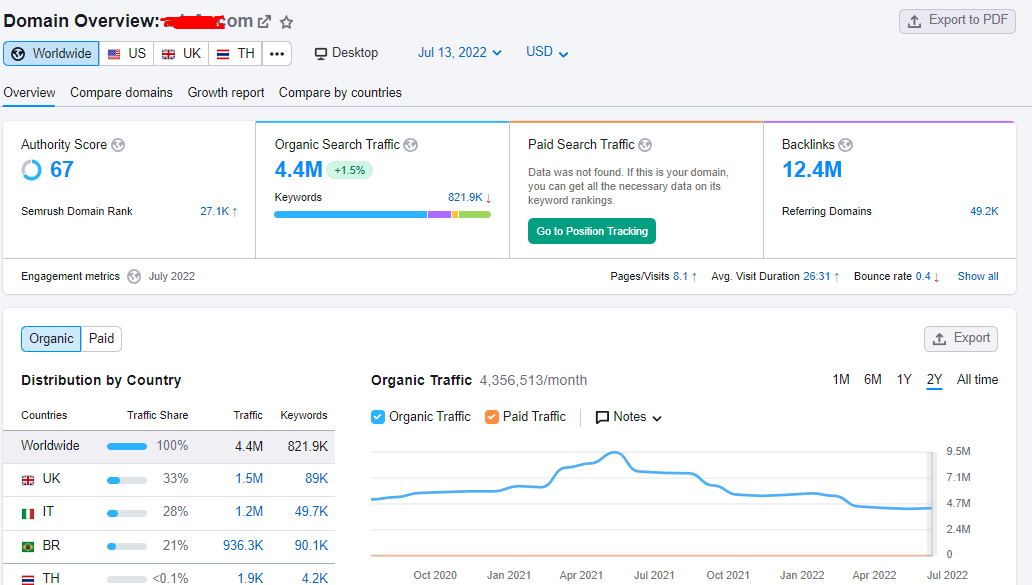Screen dimensions: 1032x585
Task: Select the Worldwide database button
Action: point(51,53)
